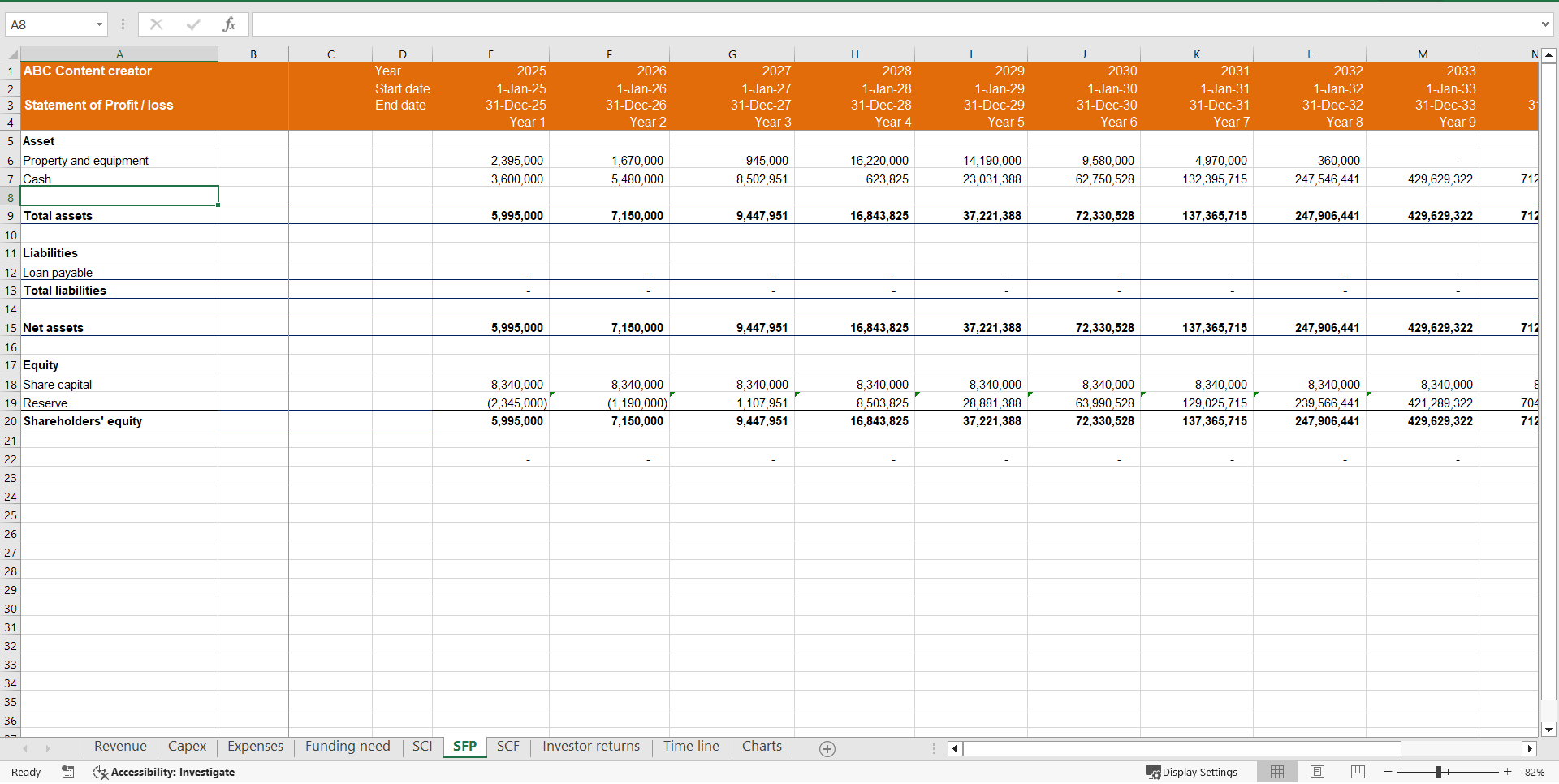Select column A header

119,54
